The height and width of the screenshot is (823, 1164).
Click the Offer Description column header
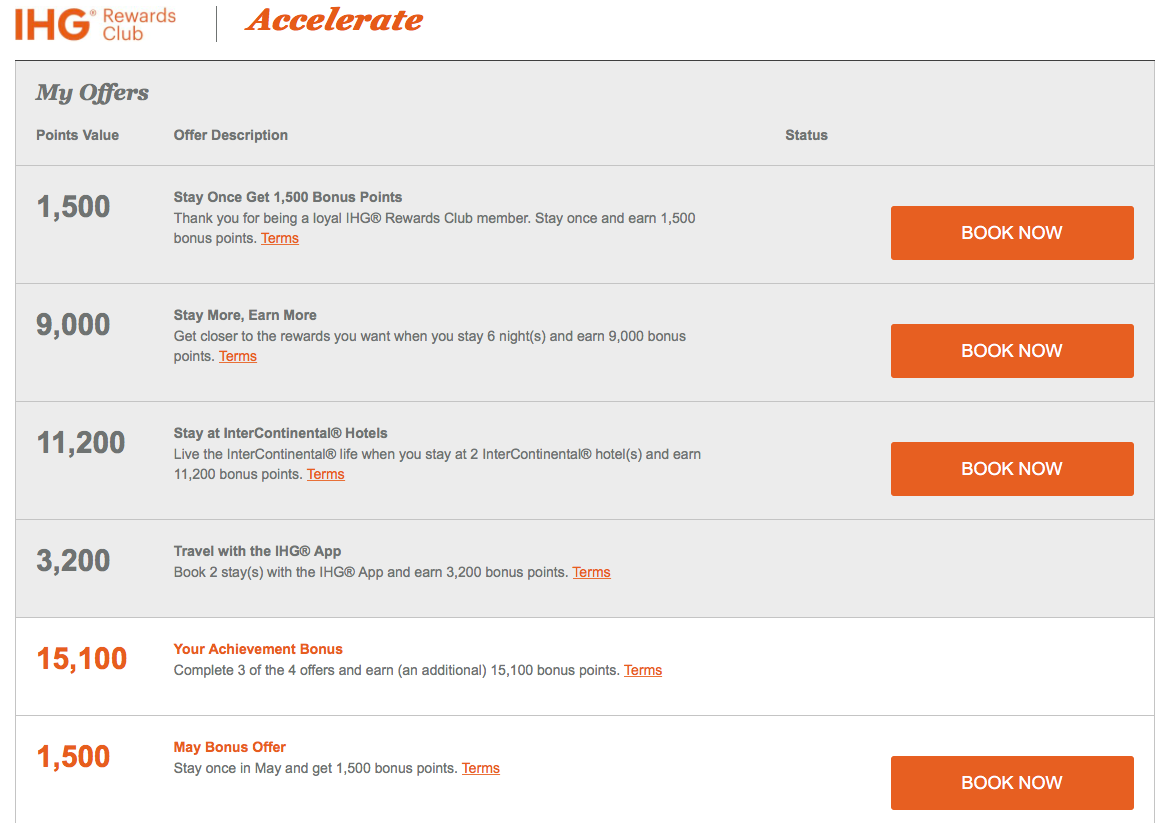231,135
